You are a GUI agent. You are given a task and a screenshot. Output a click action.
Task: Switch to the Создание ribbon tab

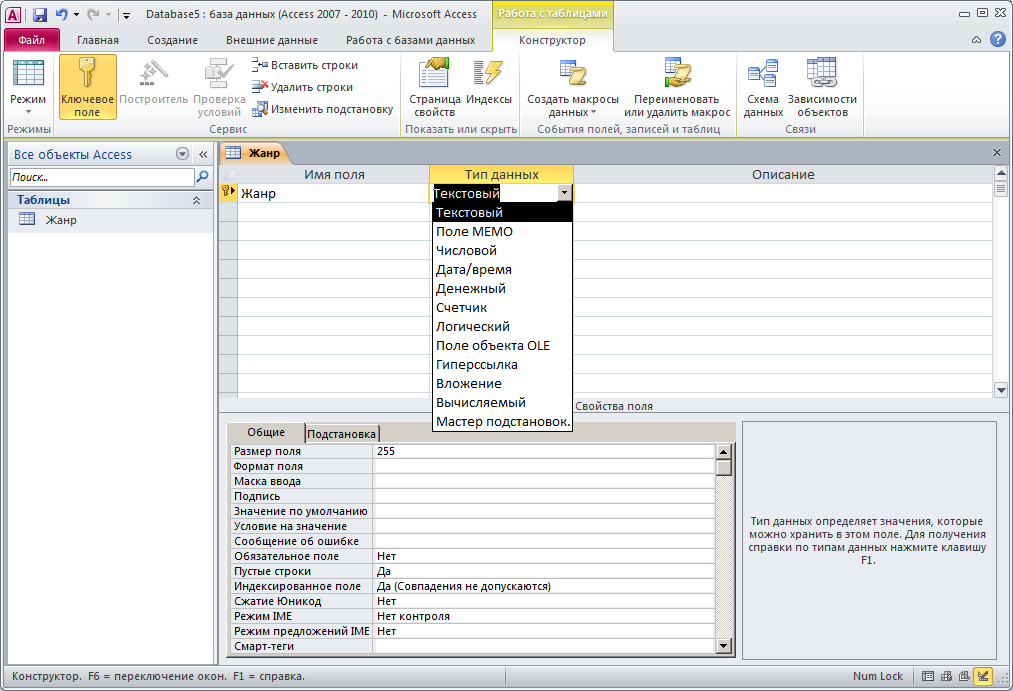pyautogui.click(x=172, y=40)
